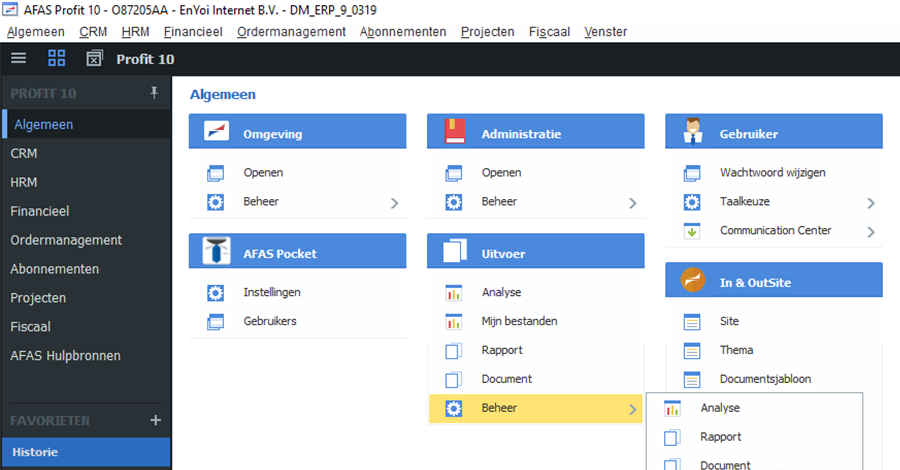Click the list icon beside Site

[x=692, y=321]
